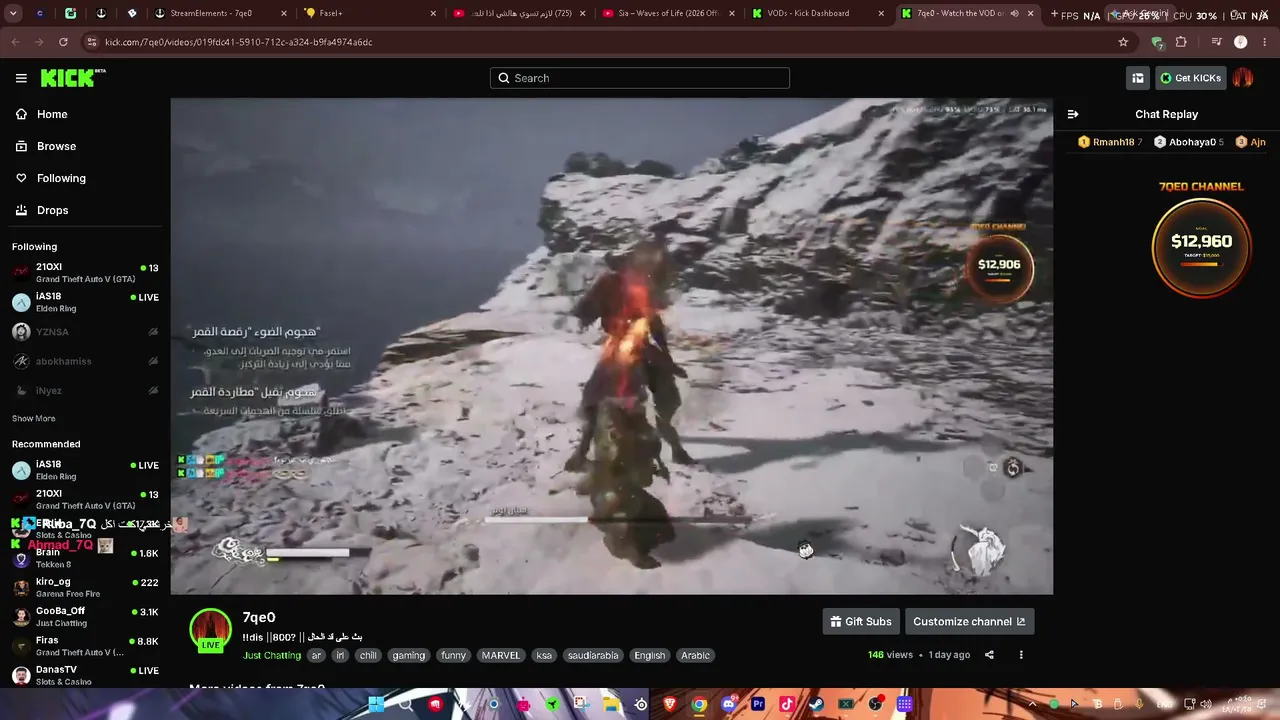
Task: Open taskbar search
Action: (406, 705)
